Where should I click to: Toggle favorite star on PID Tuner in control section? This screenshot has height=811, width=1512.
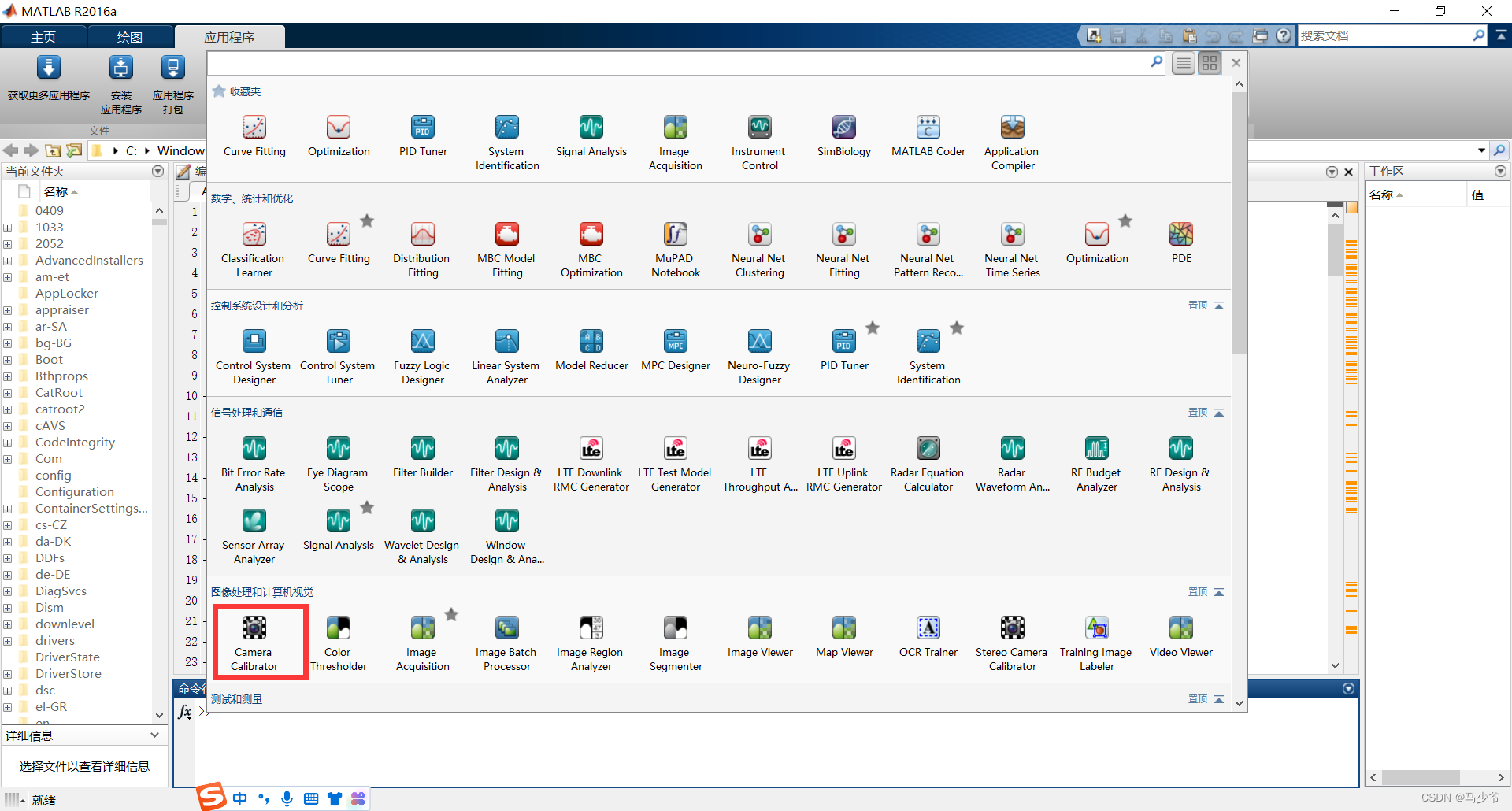(873, 328)
